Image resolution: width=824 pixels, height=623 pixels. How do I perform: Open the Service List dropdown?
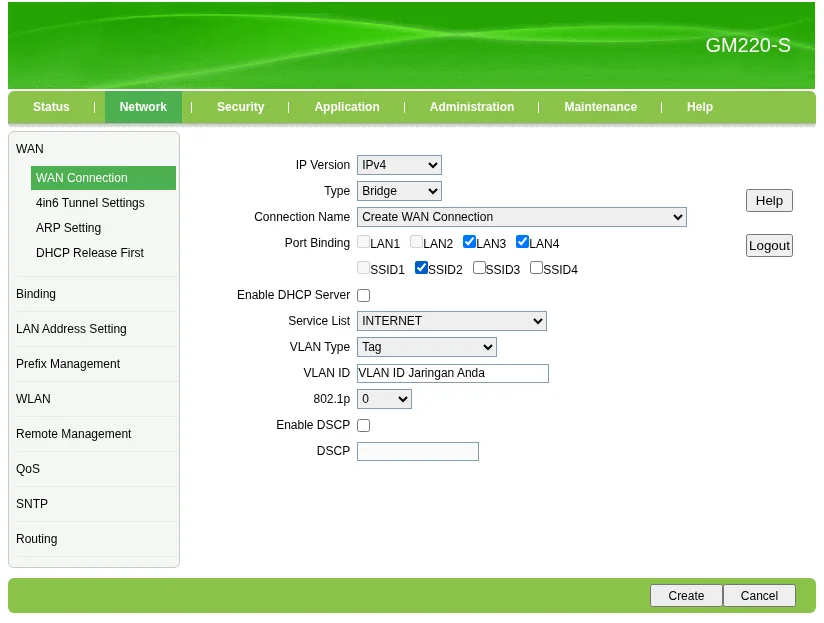(452, 321)
